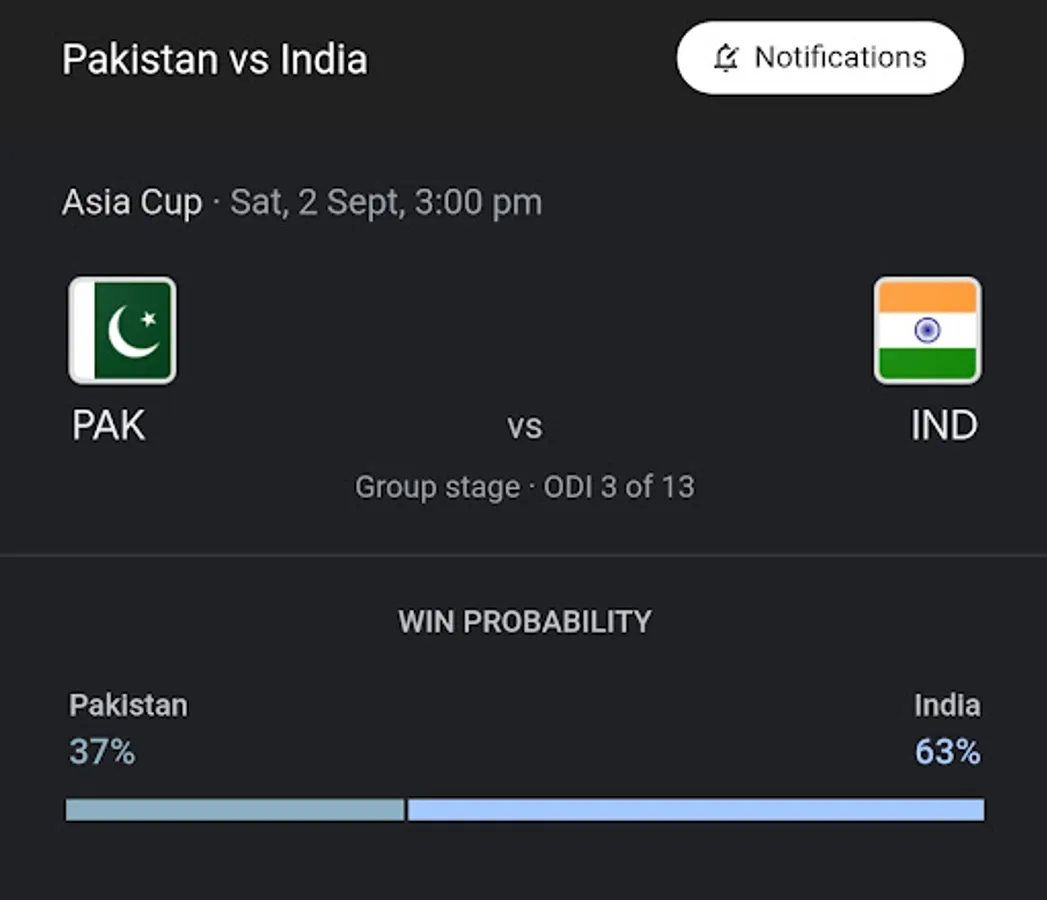Click the India segment of the probability bar

click(695, 809)
